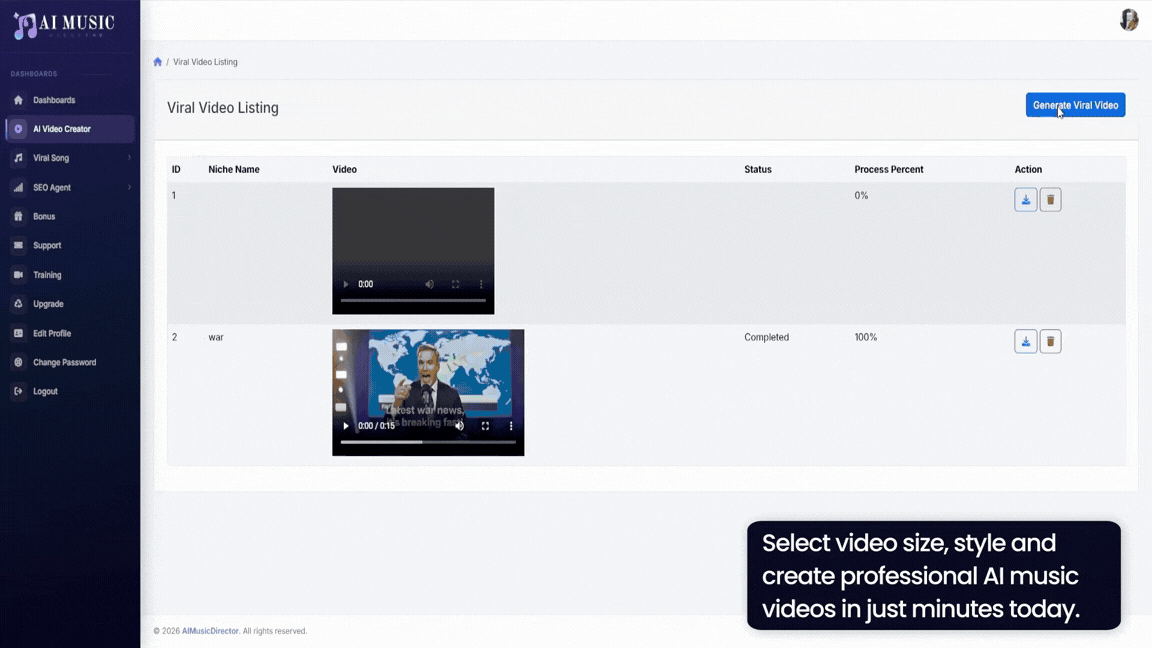Open Support page from sidebar
The height and width of the screenshot is (648, 1152).
(70, 245)
